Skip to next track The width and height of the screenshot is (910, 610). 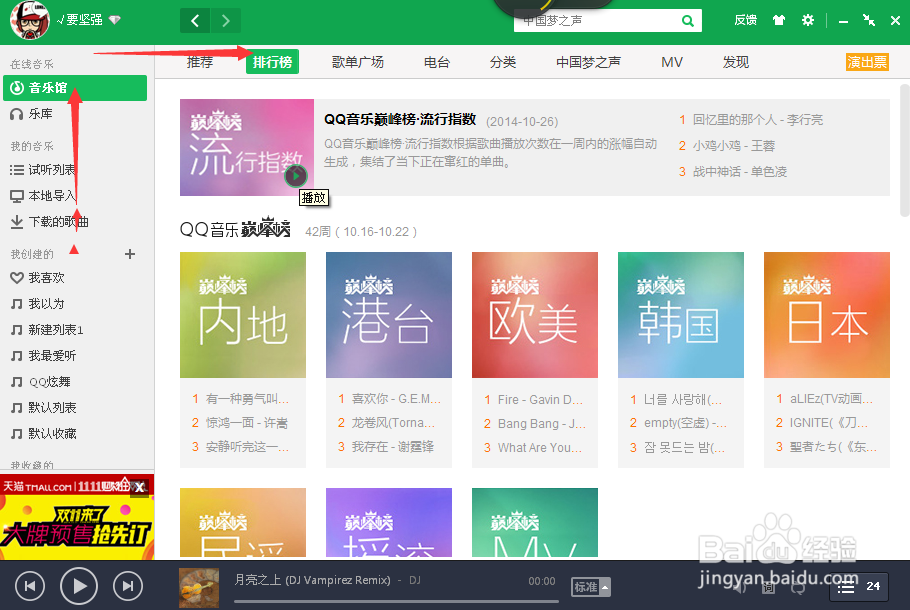128,586
